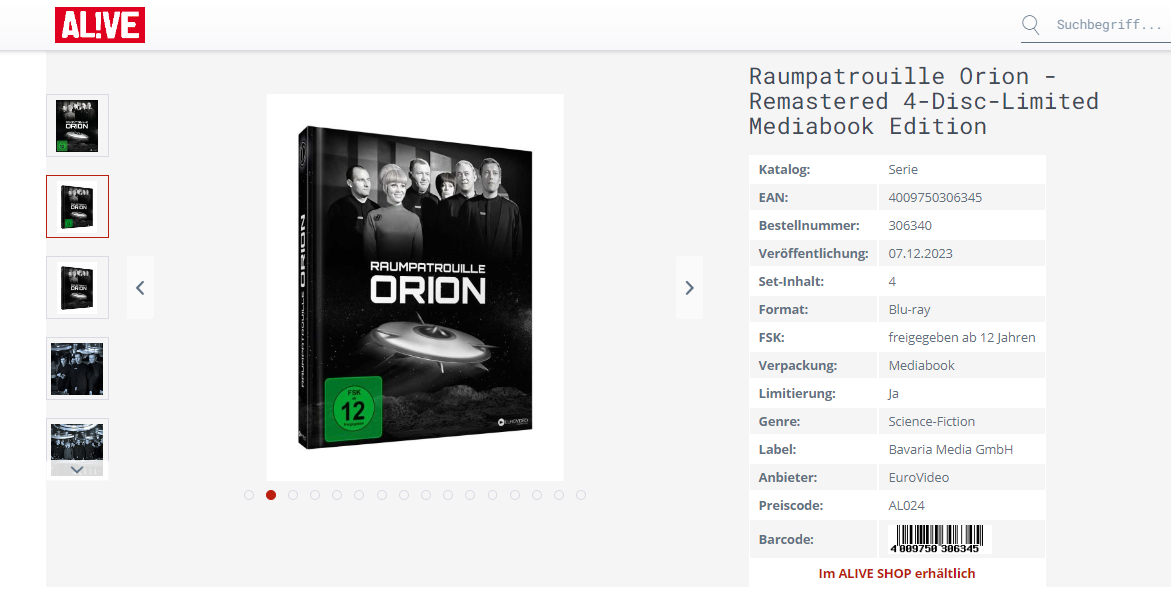Image resolution: width=1171 pixels, height=592 pixels.
Task: Click the search magnifier icon
Action: click(x=1031, y=25)
